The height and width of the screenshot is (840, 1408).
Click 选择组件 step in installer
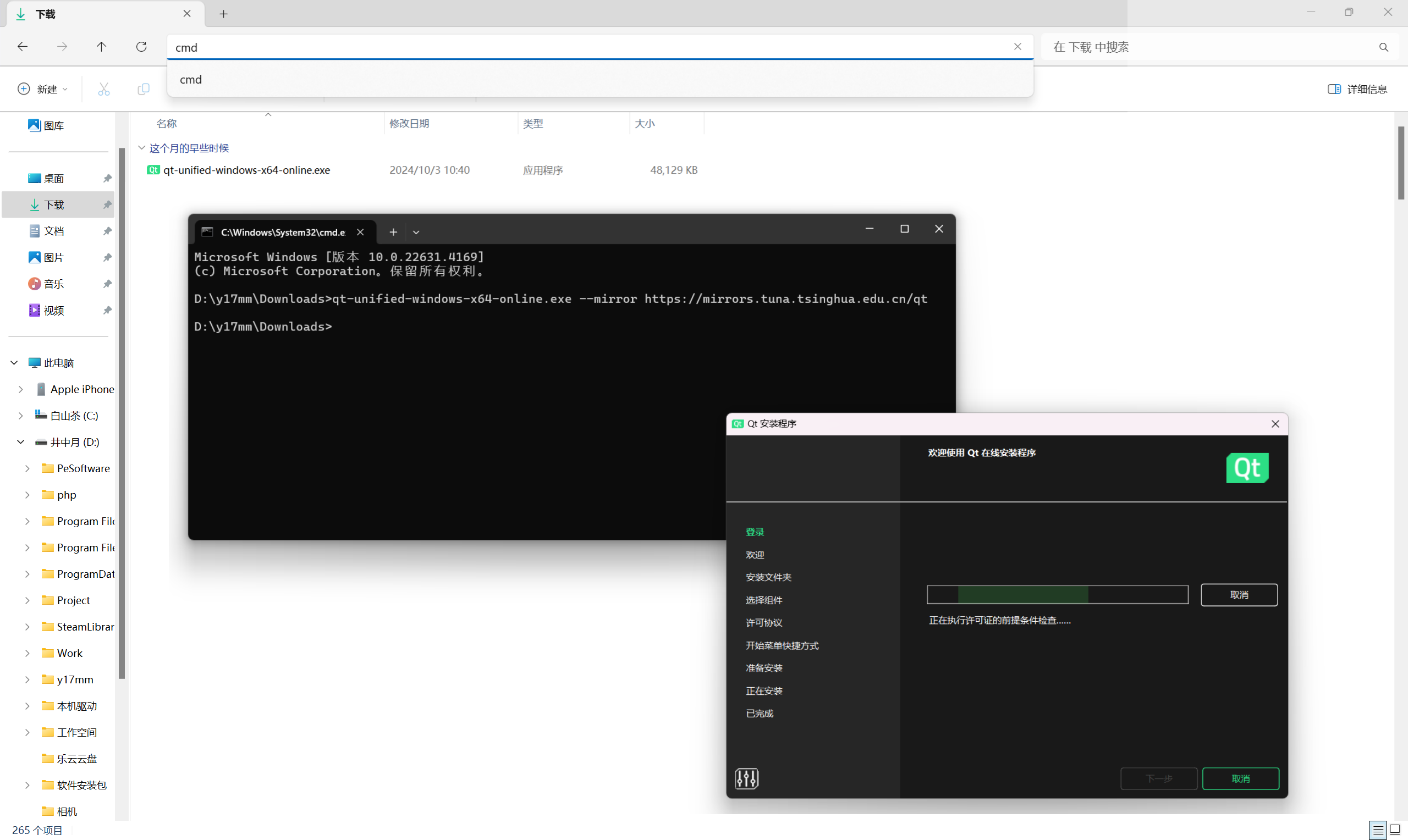click(x=764, y=600)
